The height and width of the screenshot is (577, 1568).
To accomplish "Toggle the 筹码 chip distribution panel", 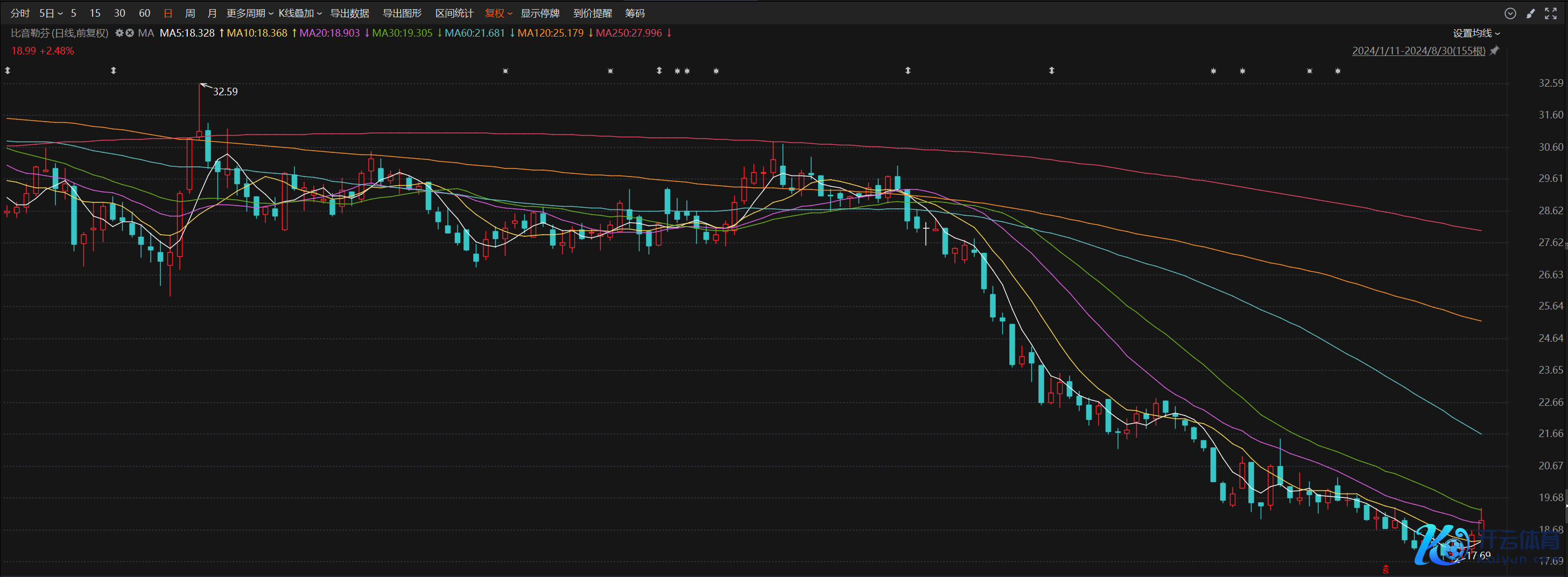I will 635,13.
